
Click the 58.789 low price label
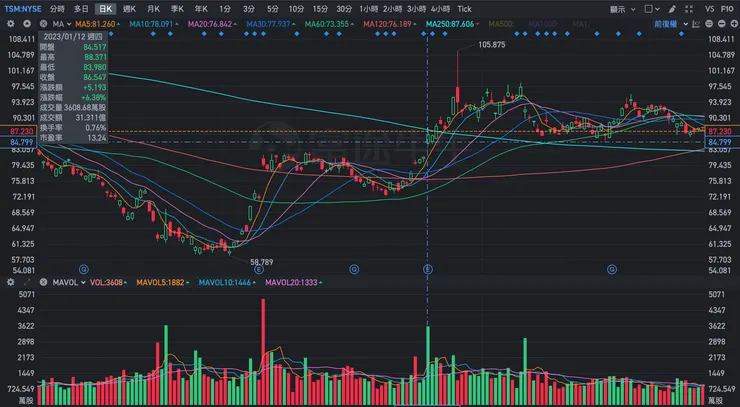261,262
